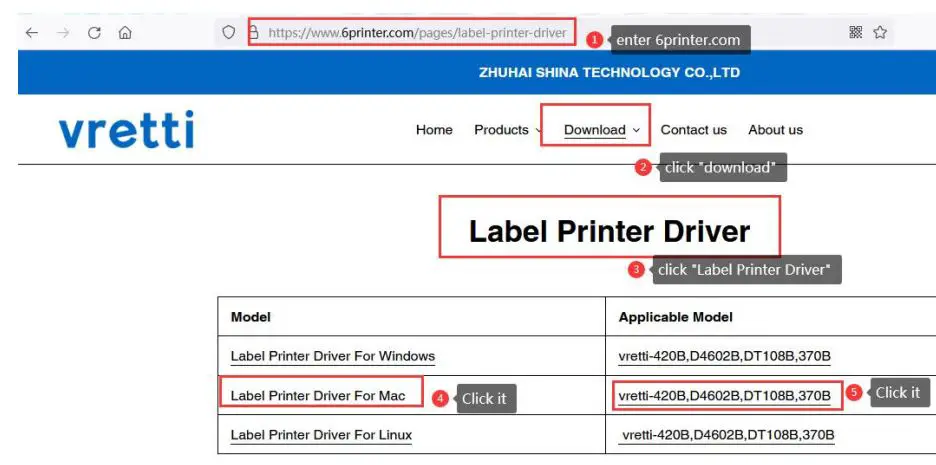
Task: Click applicable models link in Linux row
Action: [x=728, y=435]
